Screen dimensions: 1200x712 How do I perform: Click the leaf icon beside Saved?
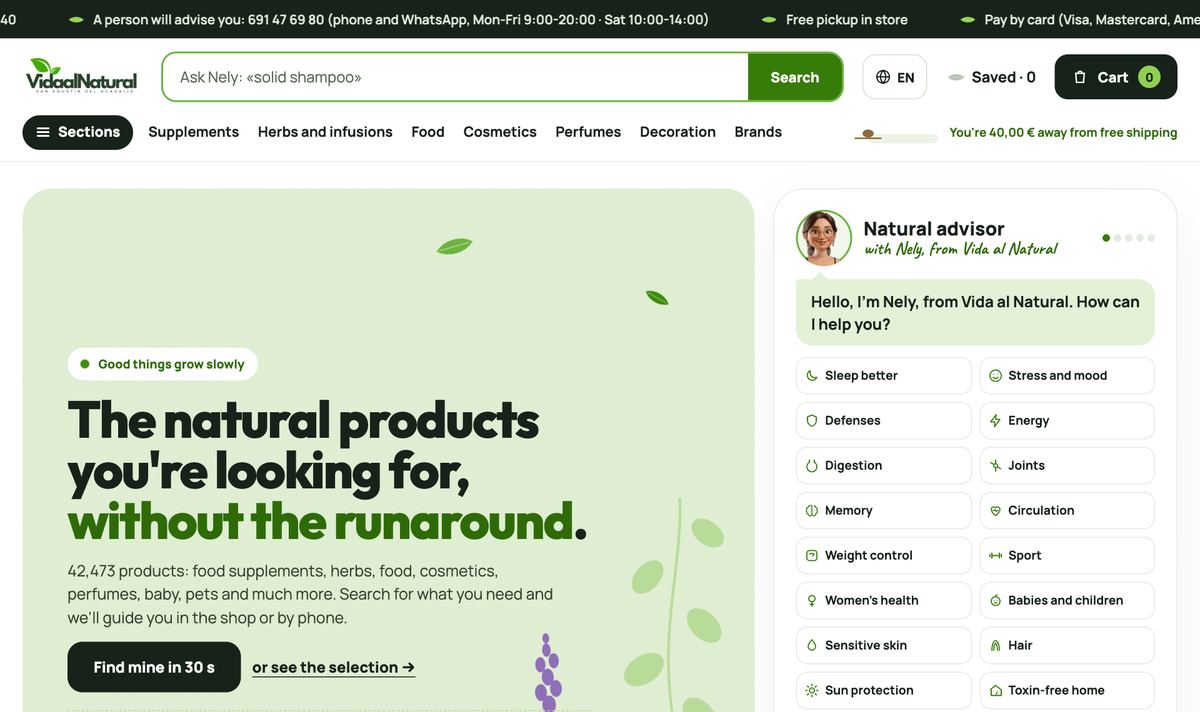956,77
